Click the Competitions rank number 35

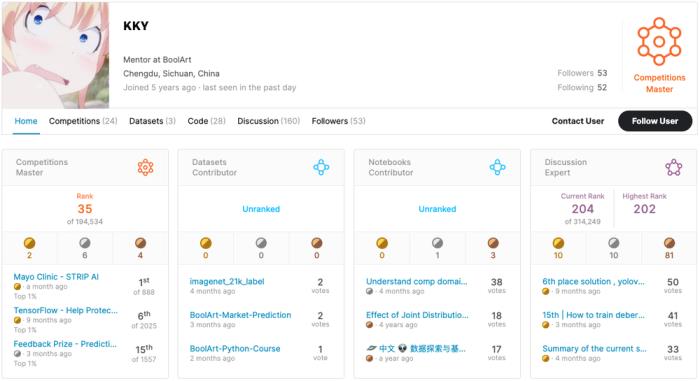coord(85,209)
